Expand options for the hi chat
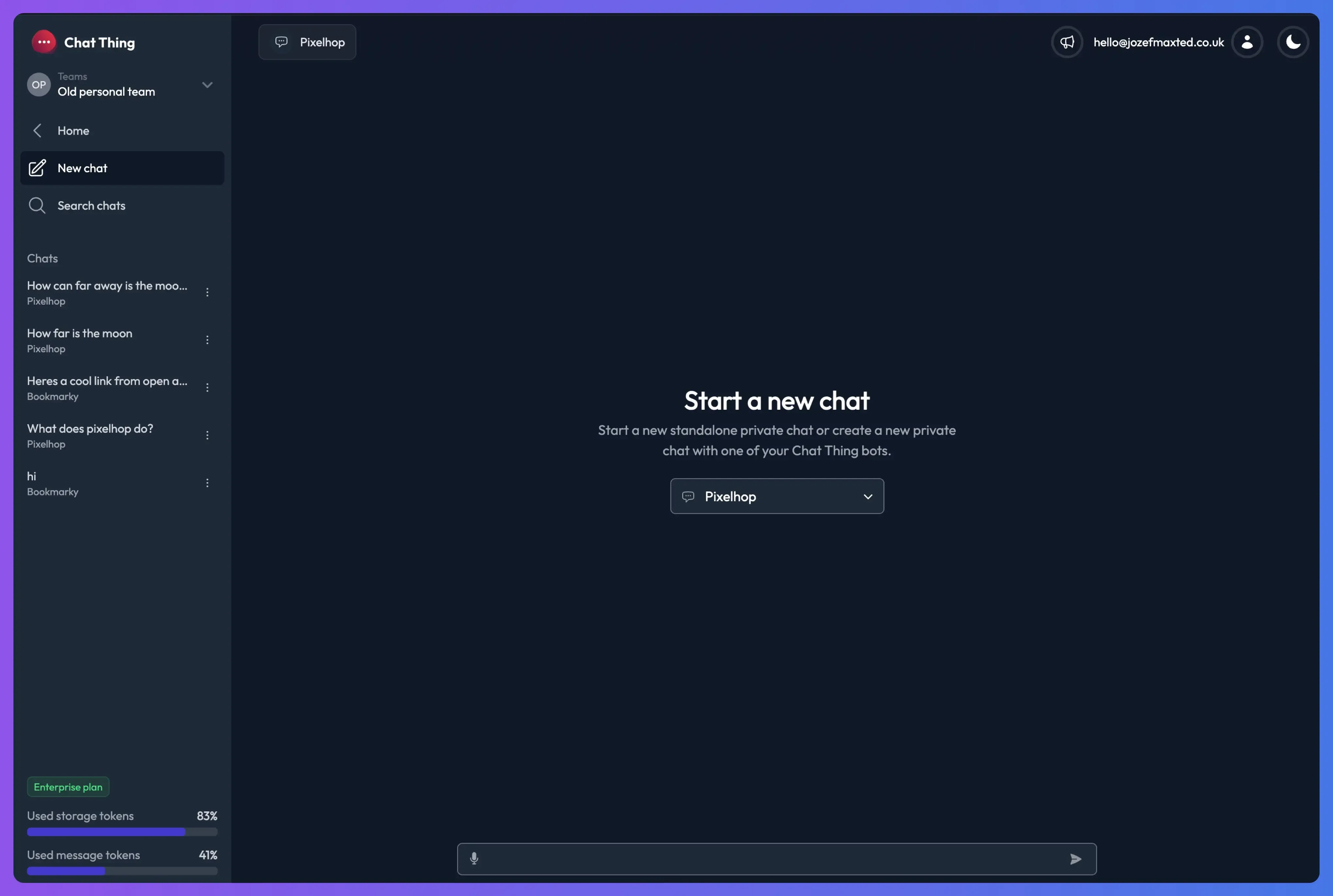Screen dimensions: 1333x896 (207, 483)
